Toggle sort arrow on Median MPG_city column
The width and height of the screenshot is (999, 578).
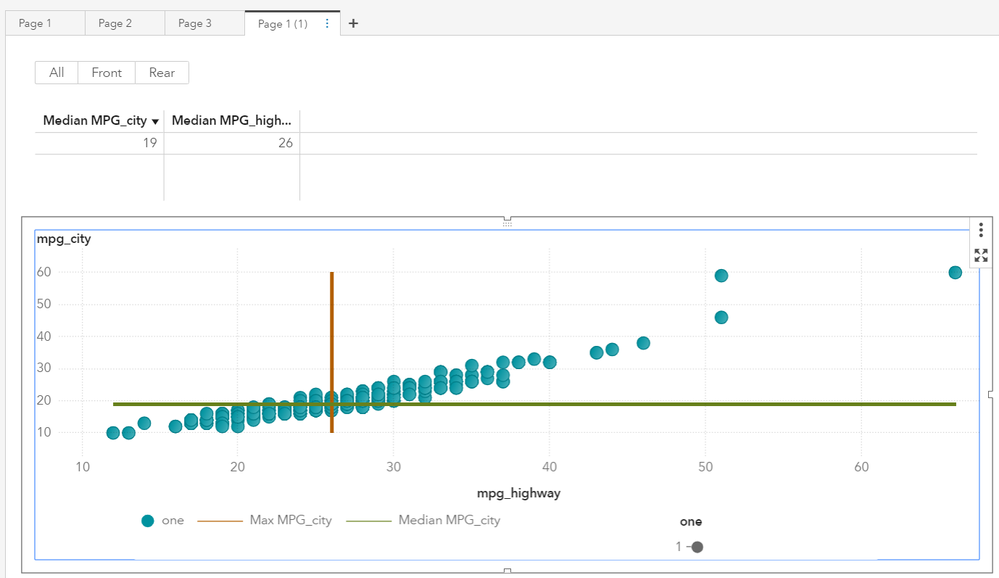[x=156, y=121]
